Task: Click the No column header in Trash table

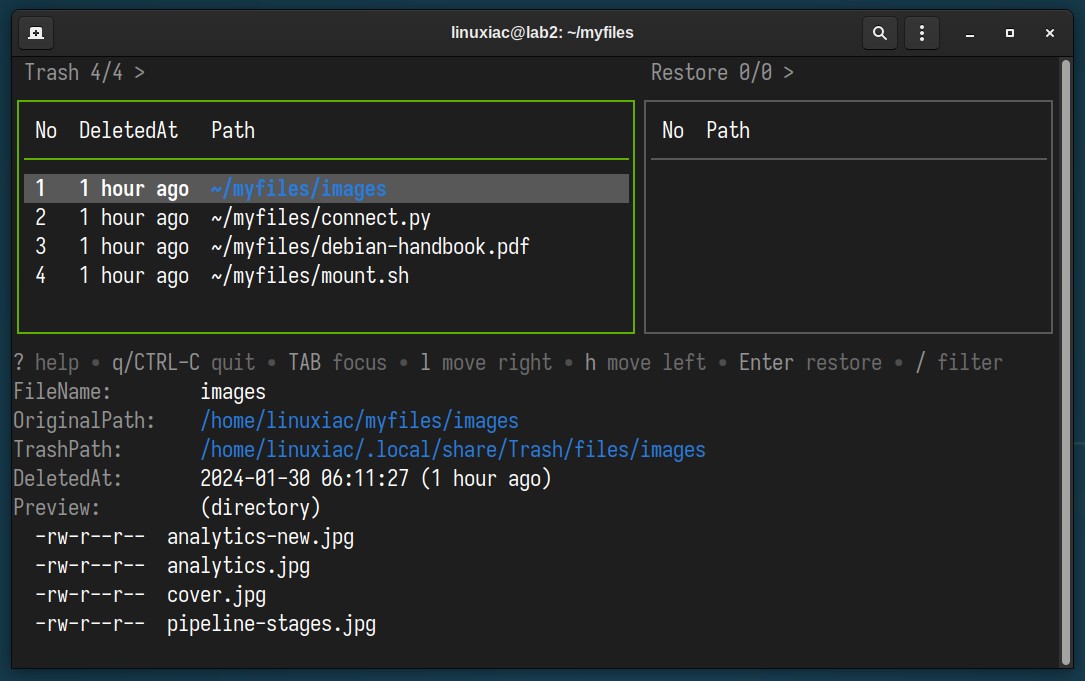Action: [46, 130]
